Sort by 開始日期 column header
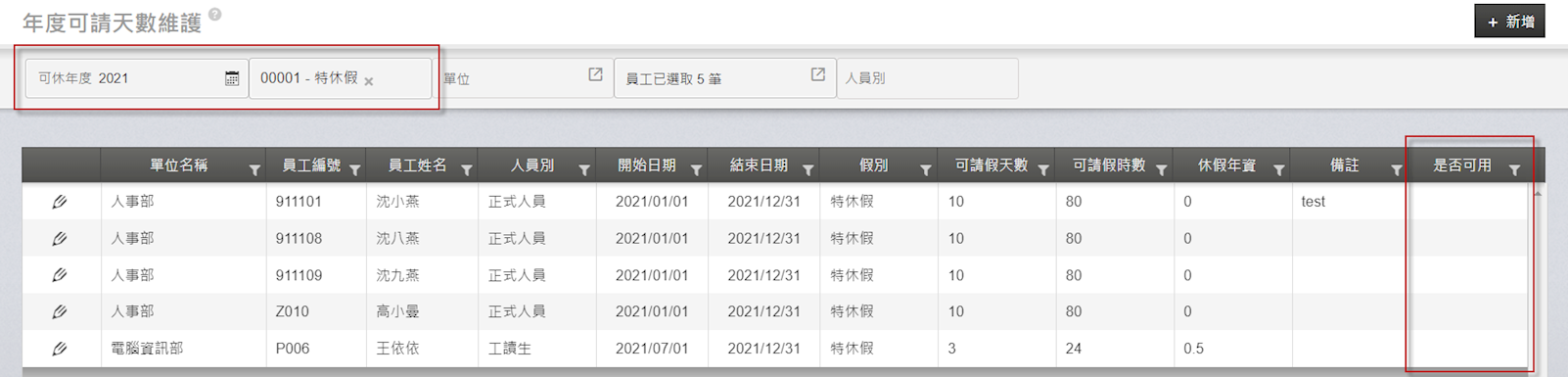The width and height of the screenshot is (1568, 377). pyautogui.click(x=646, y=165)
